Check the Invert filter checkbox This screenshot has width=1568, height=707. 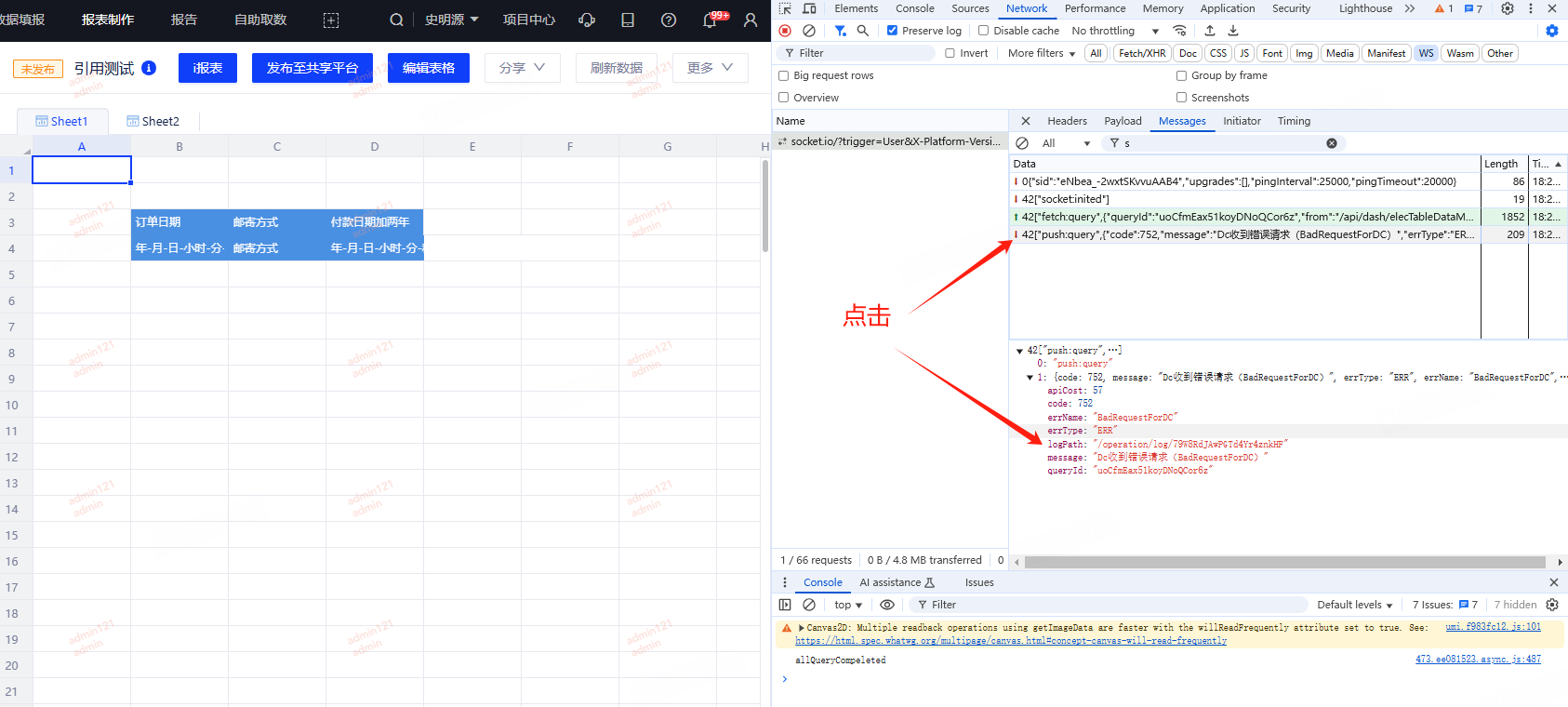(950, 53)
